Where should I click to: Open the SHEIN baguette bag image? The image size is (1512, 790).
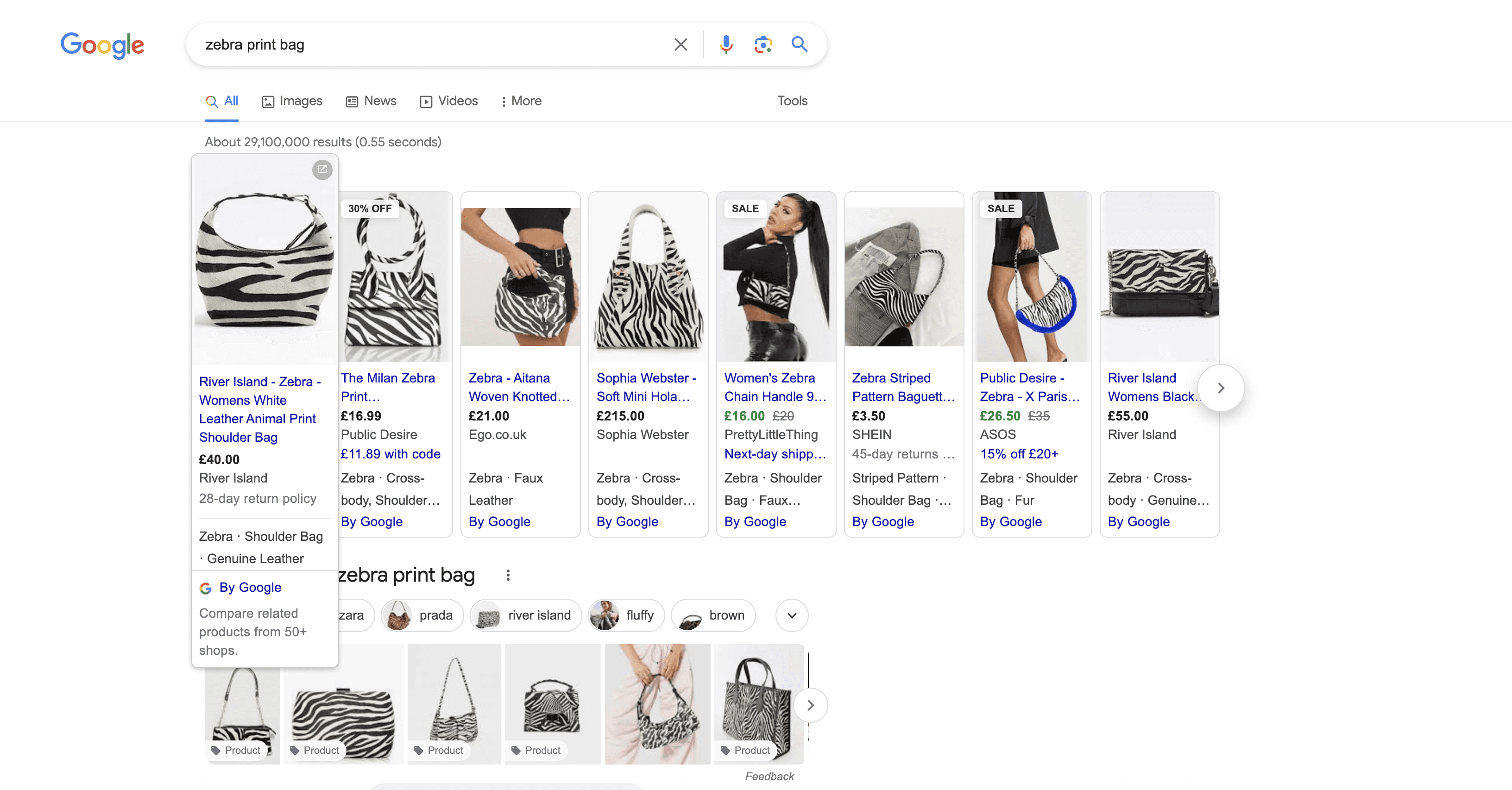click(904, 276)
